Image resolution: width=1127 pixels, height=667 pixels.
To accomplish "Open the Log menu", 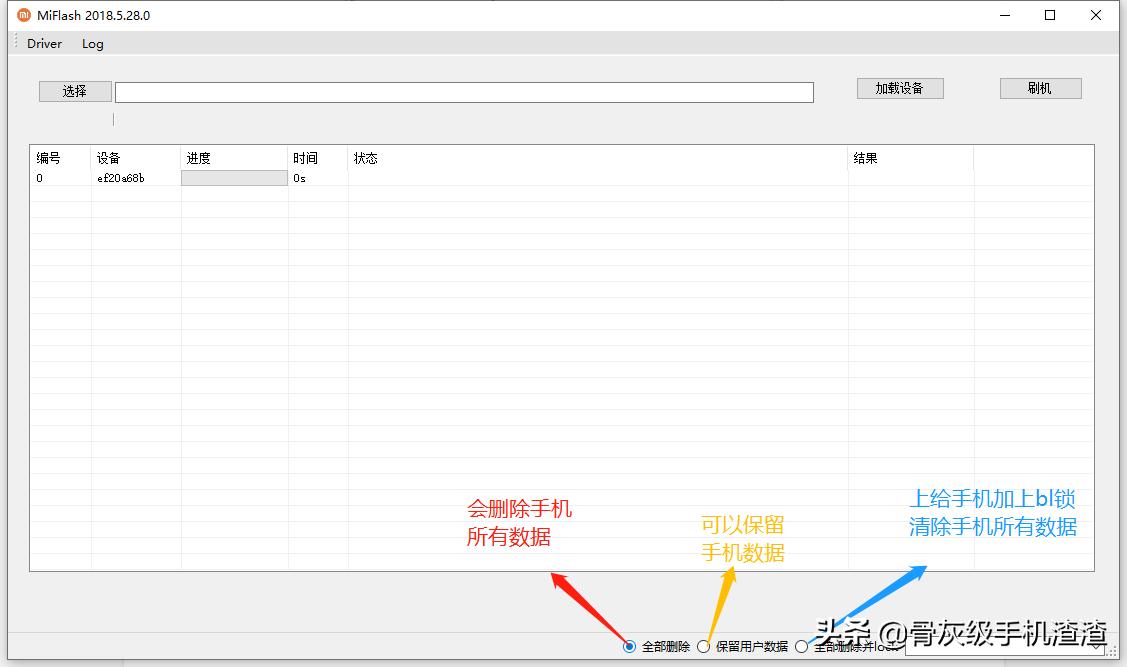I will (x=92, y=43).
